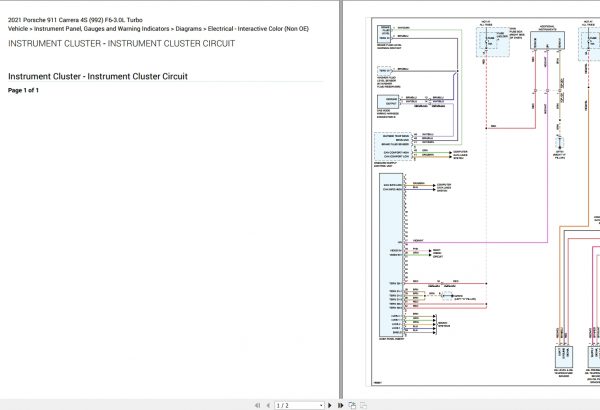This screenshot has height=410, width=600.
Task: Select the single page view icon
Action: tap(353, 404)
